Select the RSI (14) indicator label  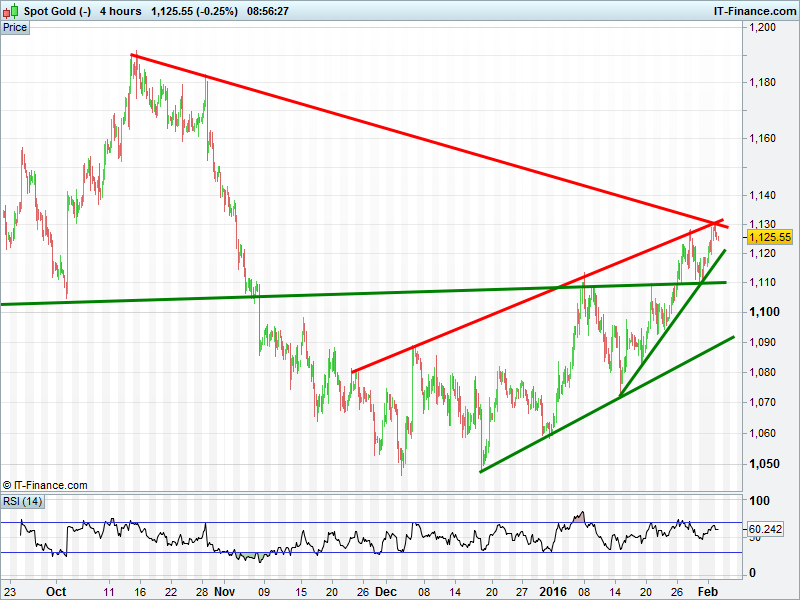point(23,501)
